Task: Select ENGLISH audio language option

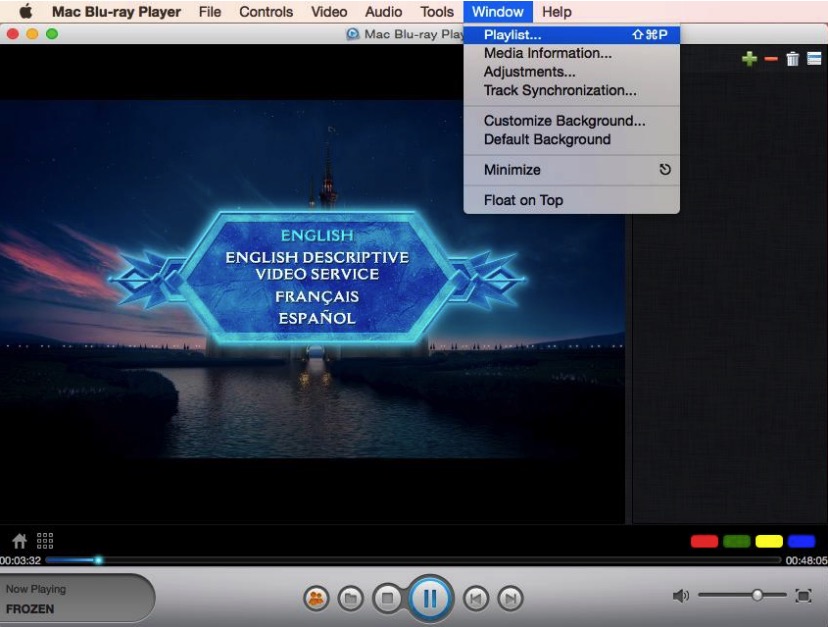Action: (317, 236)
